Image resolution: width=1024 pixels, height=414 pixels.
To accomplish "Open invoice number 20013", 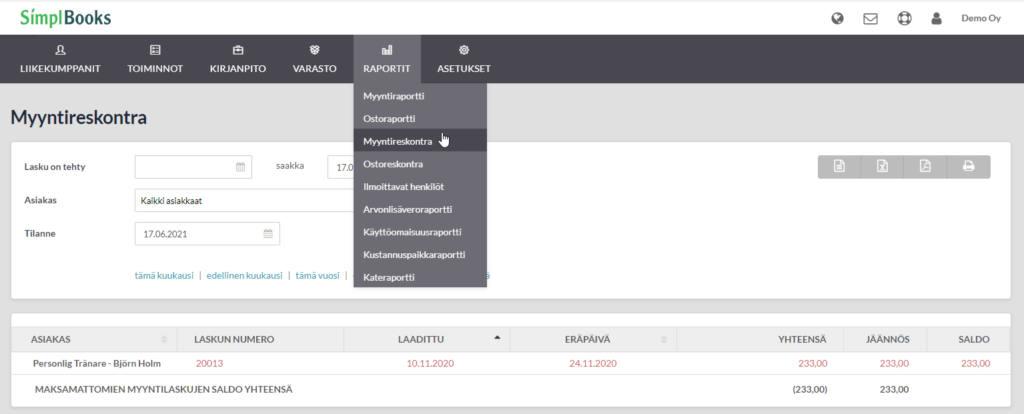I will 209,364.
